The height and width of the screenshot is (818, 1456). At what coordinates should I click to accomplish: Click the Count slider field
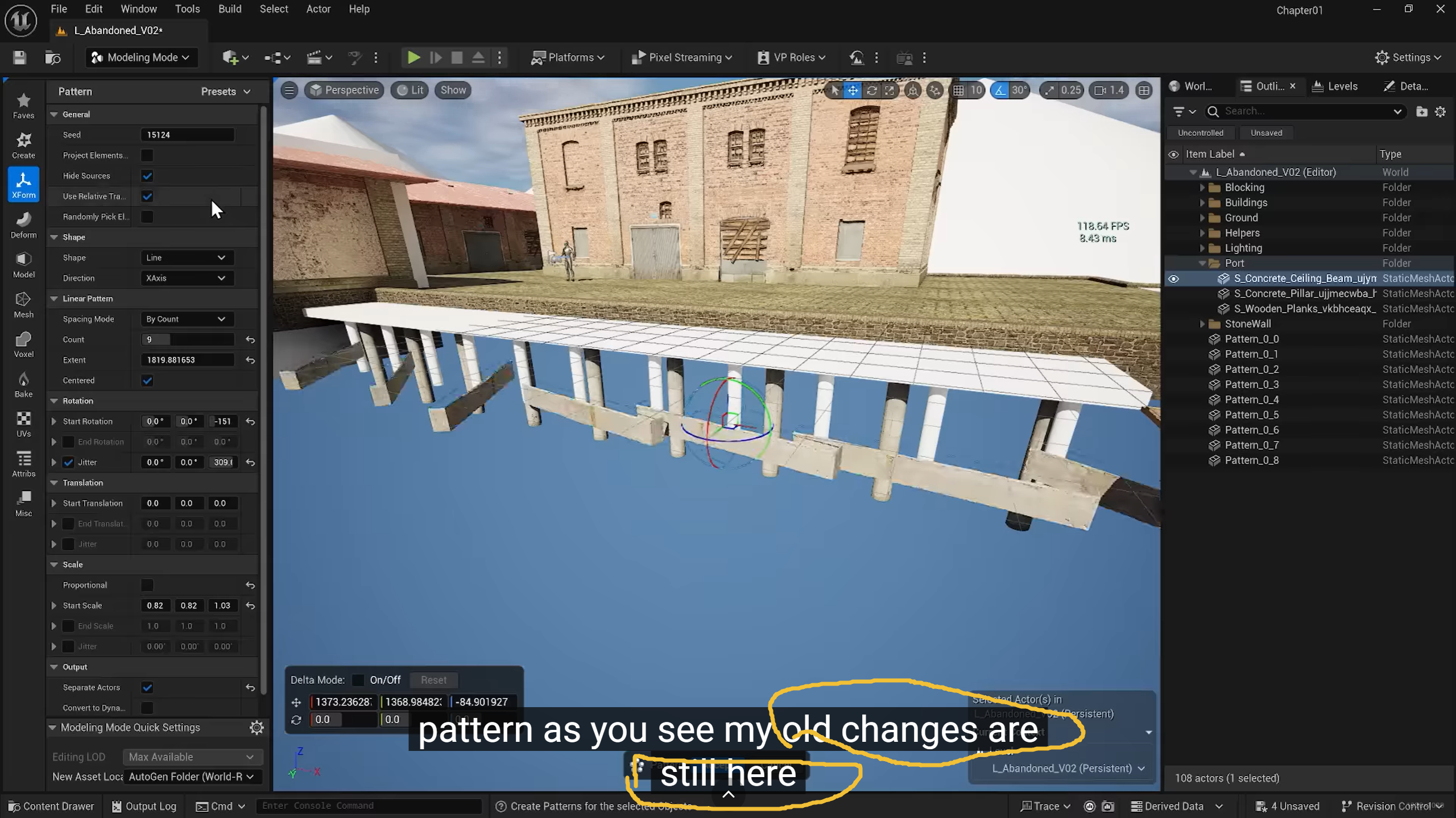tap(187, 339)
